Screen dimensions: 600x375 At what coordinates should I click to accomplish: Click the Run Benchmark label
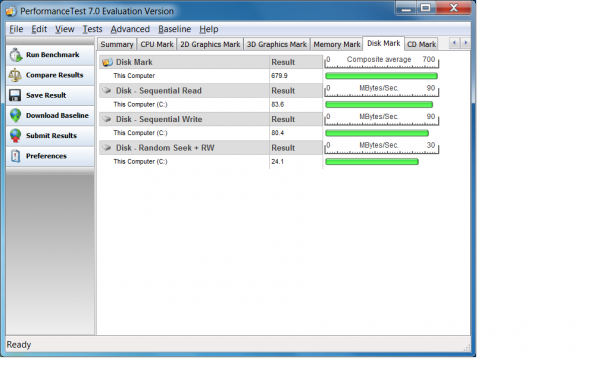pos(52,55)
